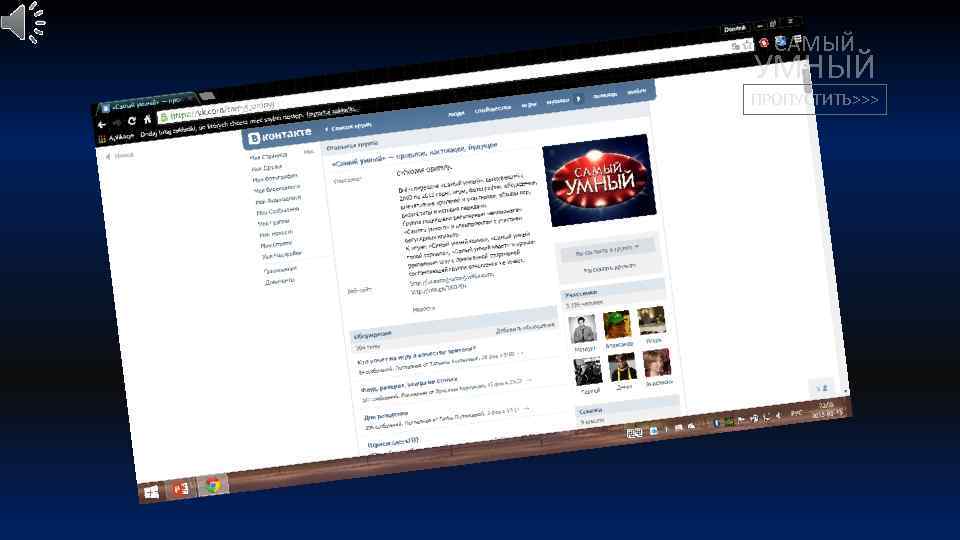Click 'выйти' in VK top menu
This screenshot has width=960, height=540.
pos(636,92)
